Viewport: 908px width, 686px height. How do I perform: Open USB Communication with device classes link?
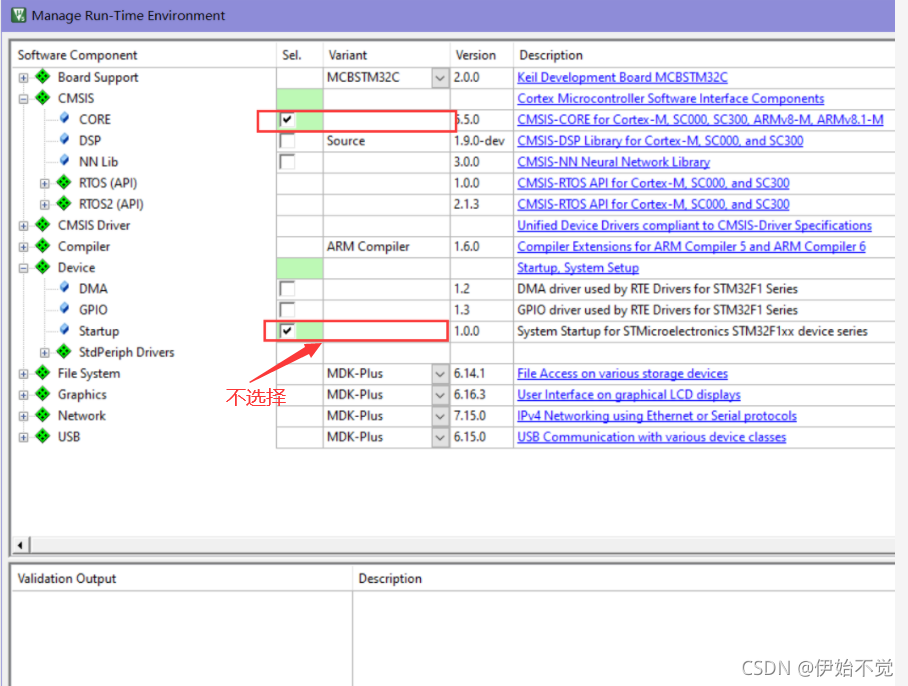tap(651, 437)
